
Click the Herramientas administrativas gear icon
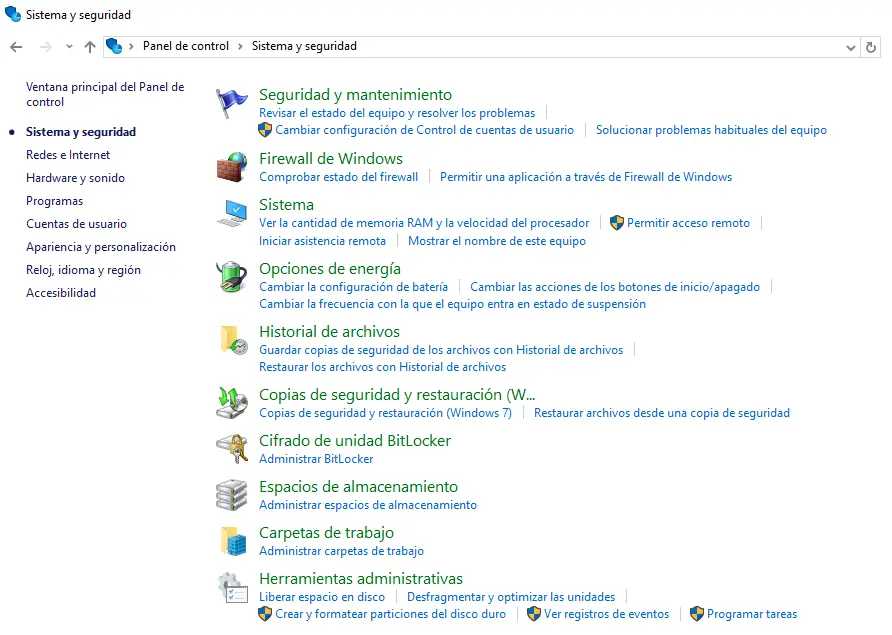pyautogui.click(x=232, y=587)
